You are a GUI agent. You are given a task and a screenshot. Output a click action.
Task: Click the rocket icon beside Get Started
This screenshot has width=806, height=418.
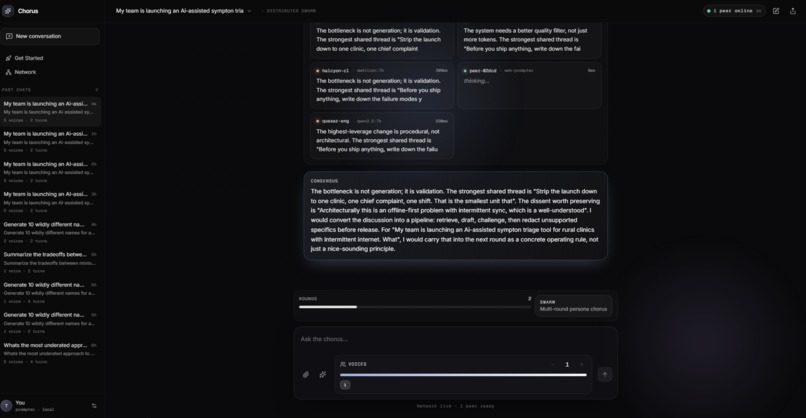[x=8, y=58]
